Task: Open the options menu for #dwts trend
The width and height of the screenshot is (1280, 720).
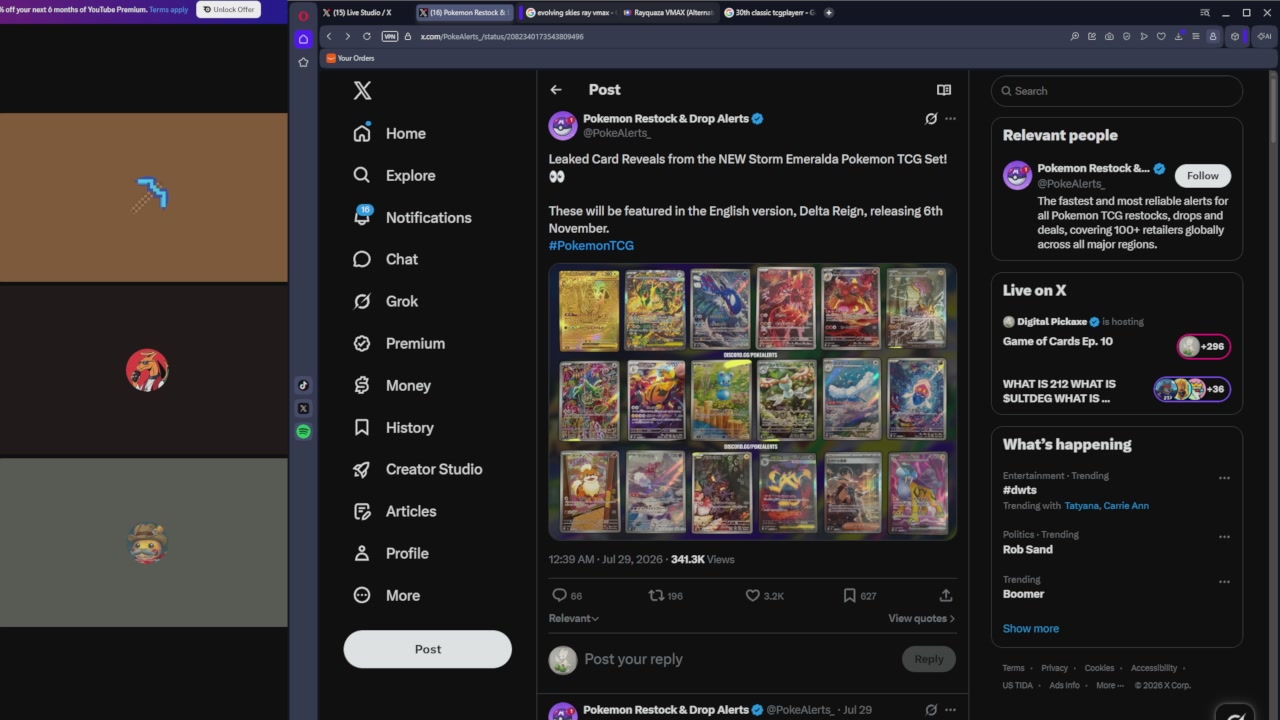Action: click(1224, 478)
